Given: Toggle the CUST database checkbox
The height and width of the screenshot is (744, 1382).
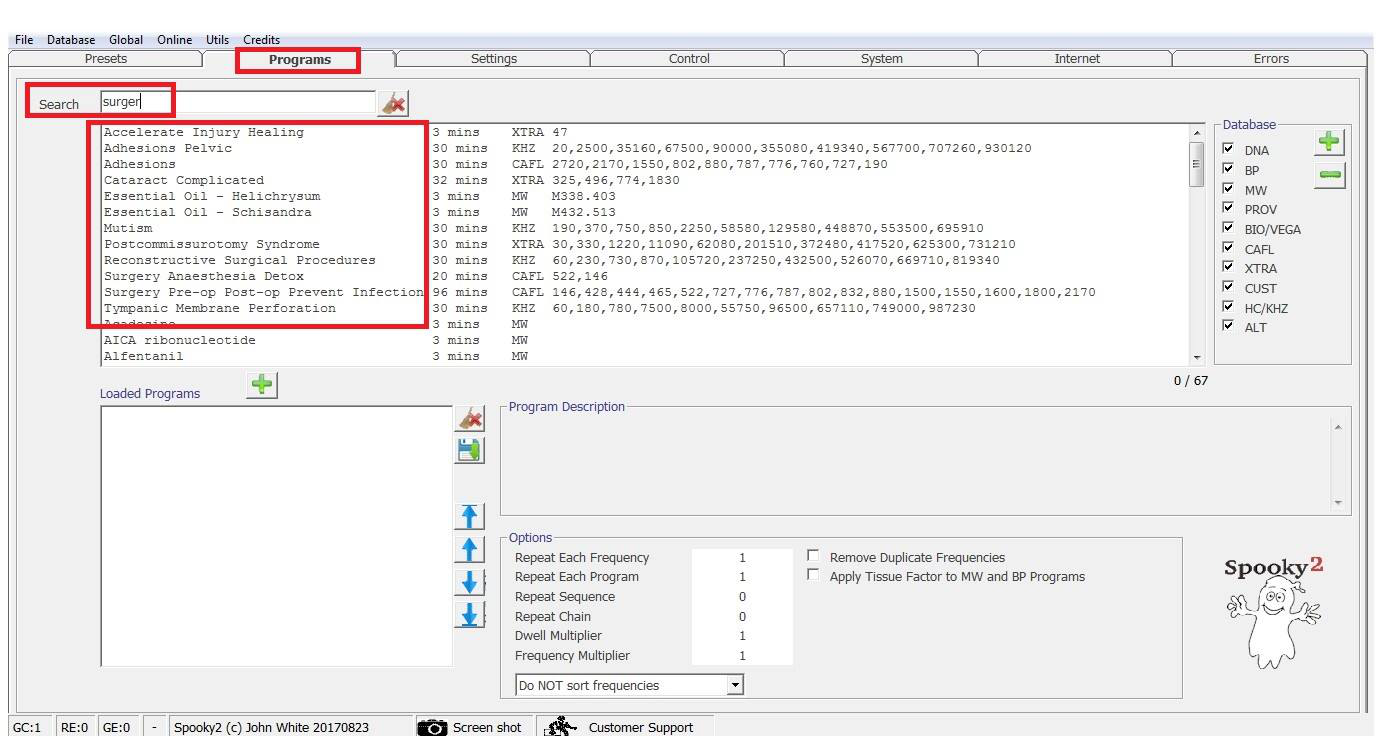Looking at the screenshot, I should 1229,286.
